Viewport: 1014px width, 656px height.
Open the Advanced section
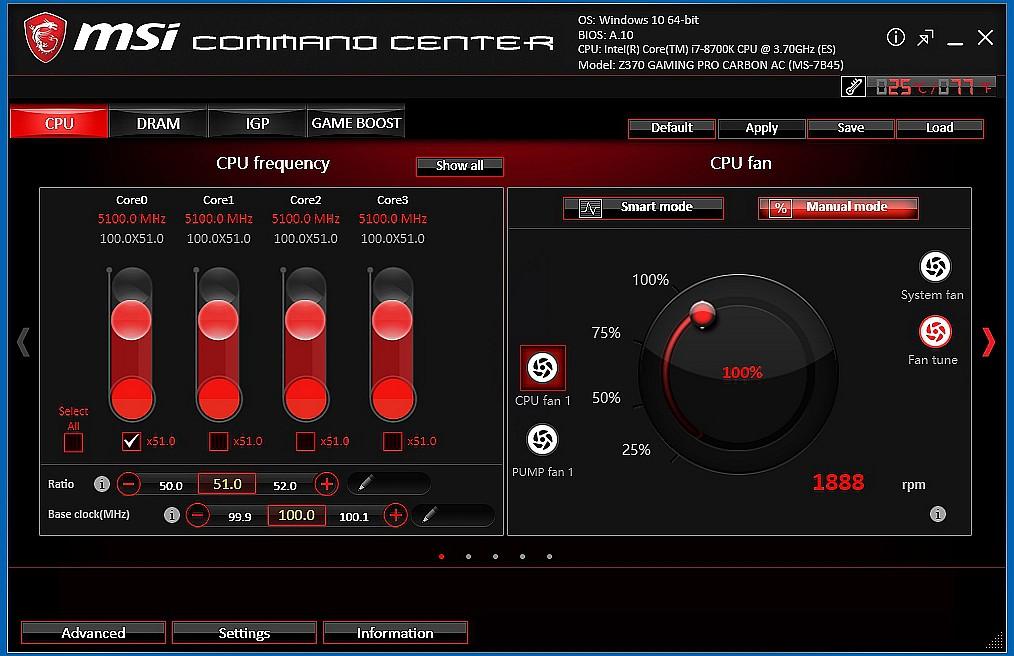93,633
